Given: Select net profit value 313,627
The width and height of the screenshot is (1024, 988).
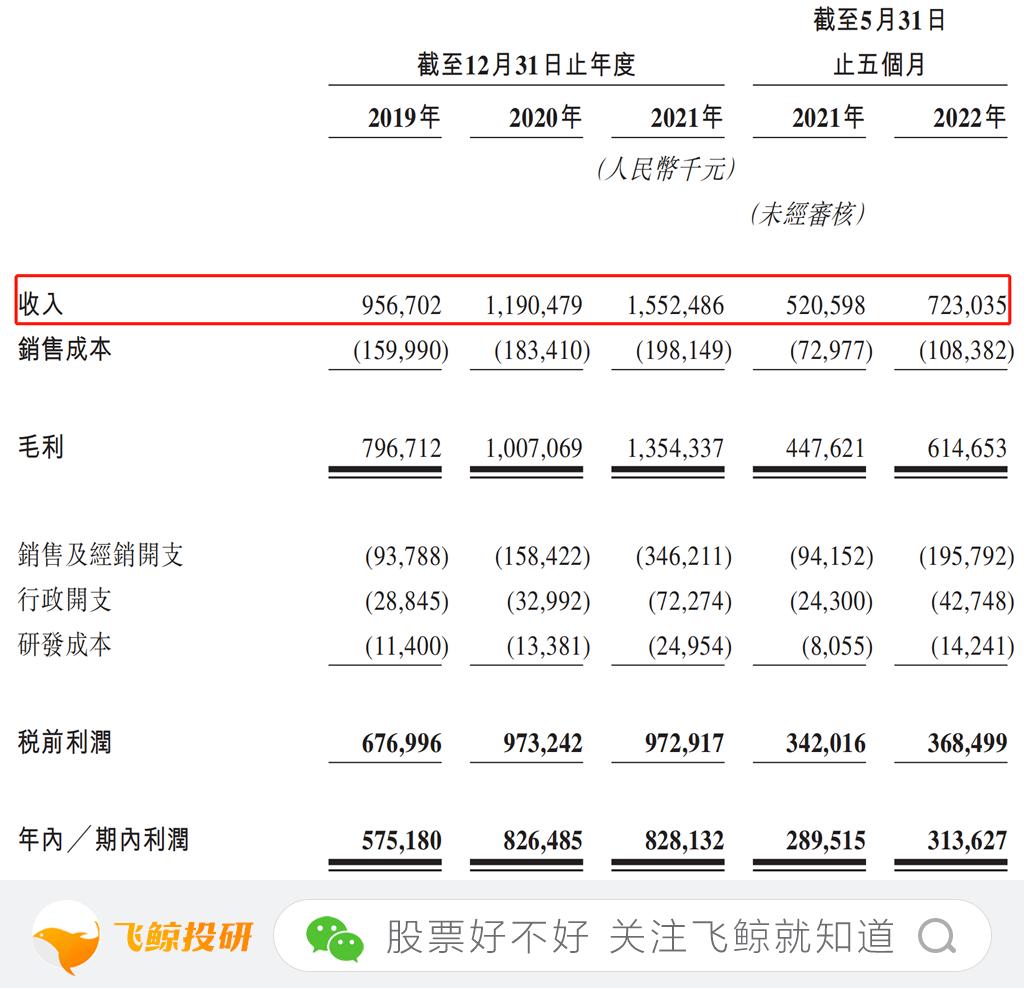Looking at the screenshot, I should pyautogui.click(x=967, y=840).
